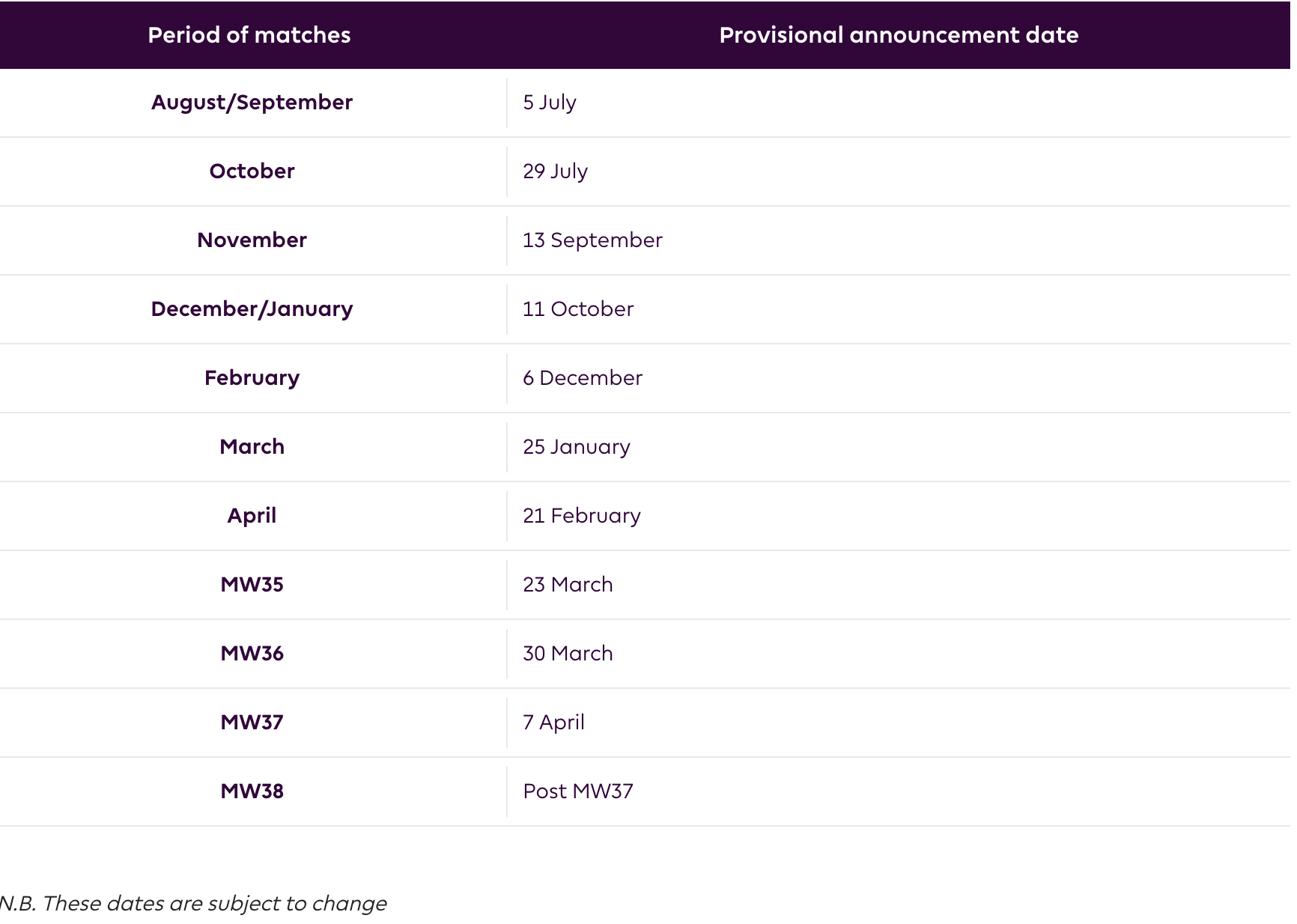
Task: Click the 'Period of matches' column header
Action: tap(249, 35)
